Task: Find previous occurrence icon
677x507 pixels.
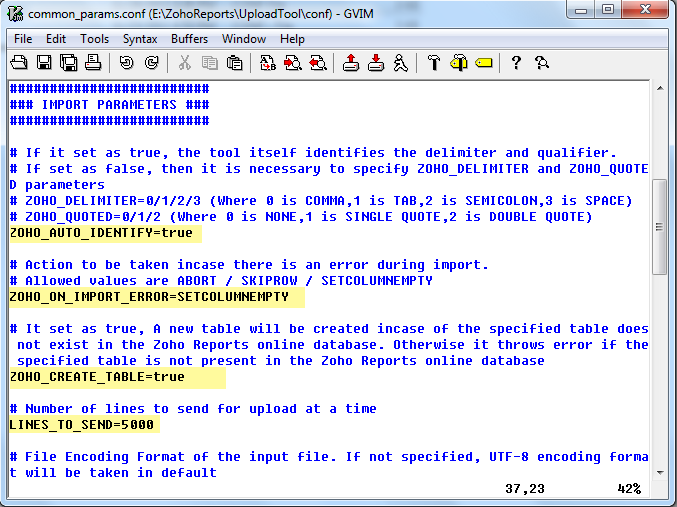Action: [318, 63]
